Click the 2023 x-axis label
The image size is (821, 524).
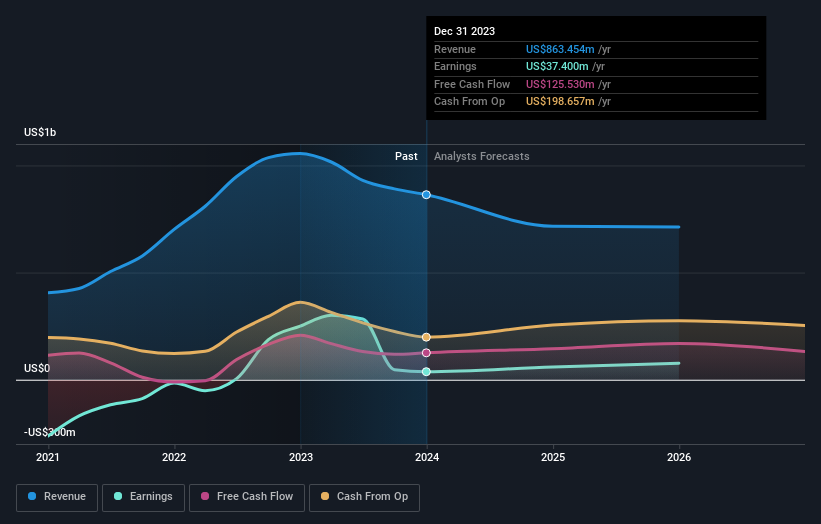click(x=301, y=458)
